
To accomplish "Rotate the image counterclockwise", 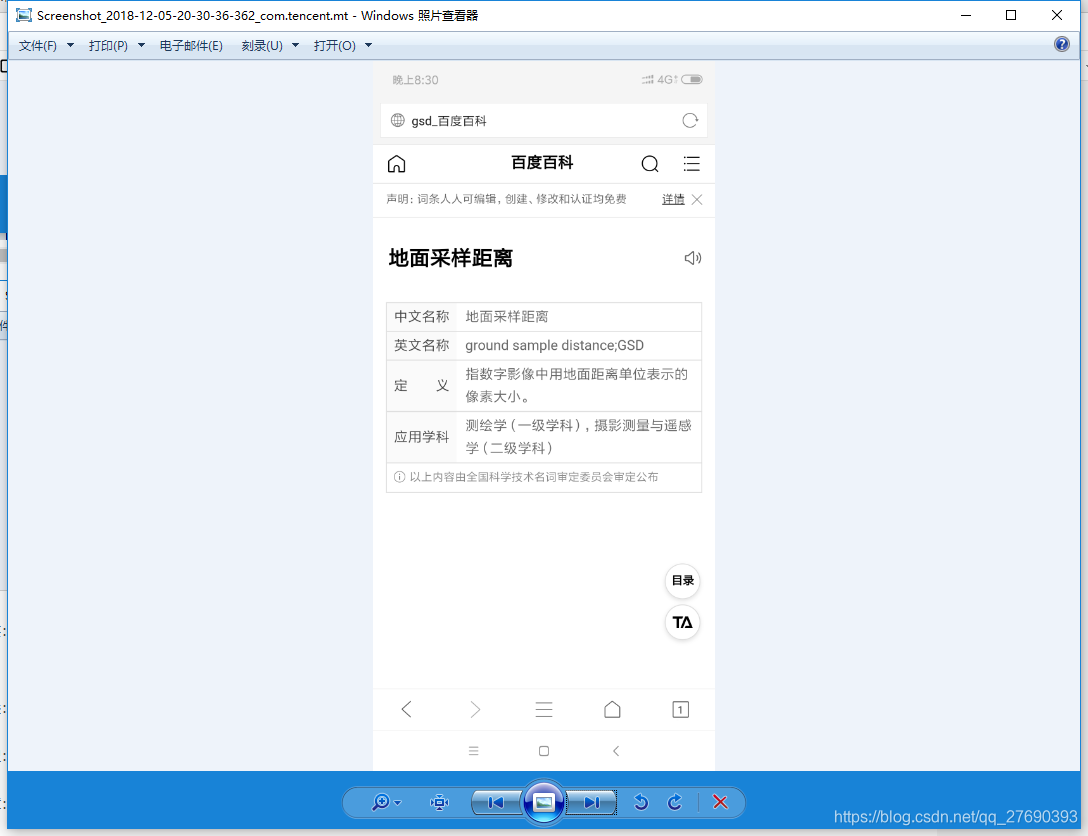I will (640, 803).
